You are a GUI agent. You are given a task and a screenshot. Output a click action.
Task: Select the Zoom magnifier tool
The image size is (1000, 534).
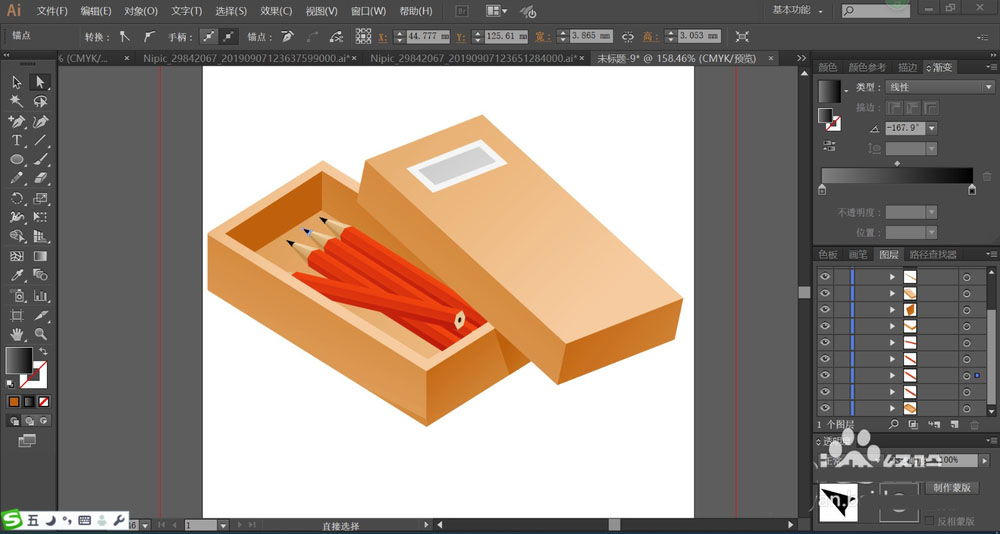(40, 334)
